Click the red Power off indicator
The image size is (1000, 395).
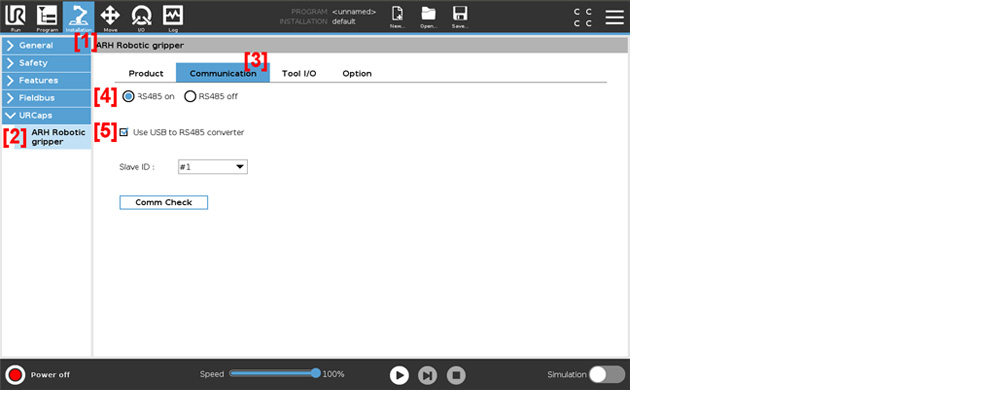pyautogui.click(x=15, y=375)
